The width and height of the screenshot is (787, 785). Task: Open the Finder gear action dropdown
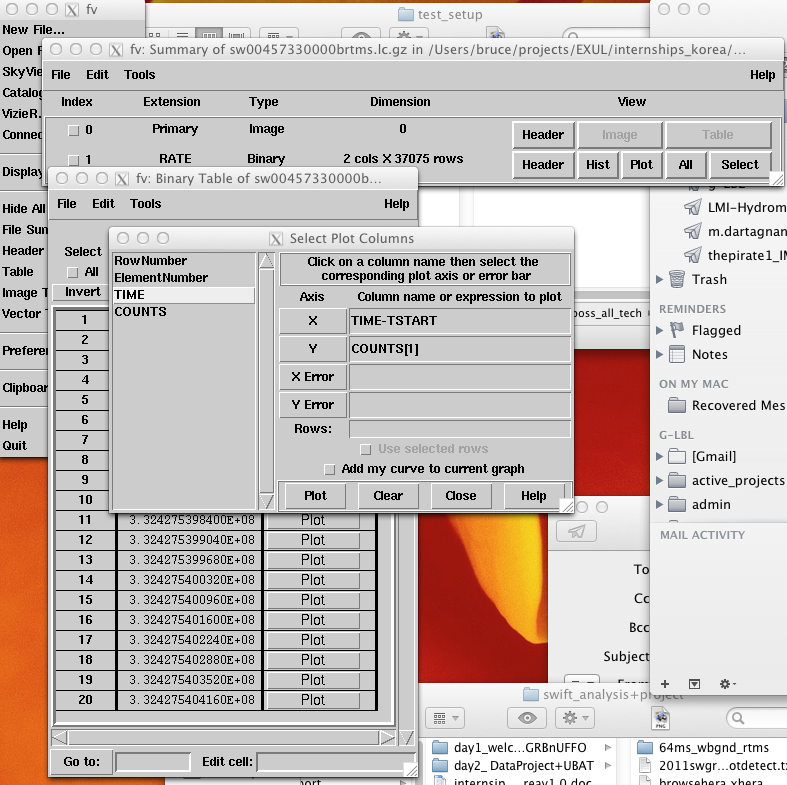577,717
